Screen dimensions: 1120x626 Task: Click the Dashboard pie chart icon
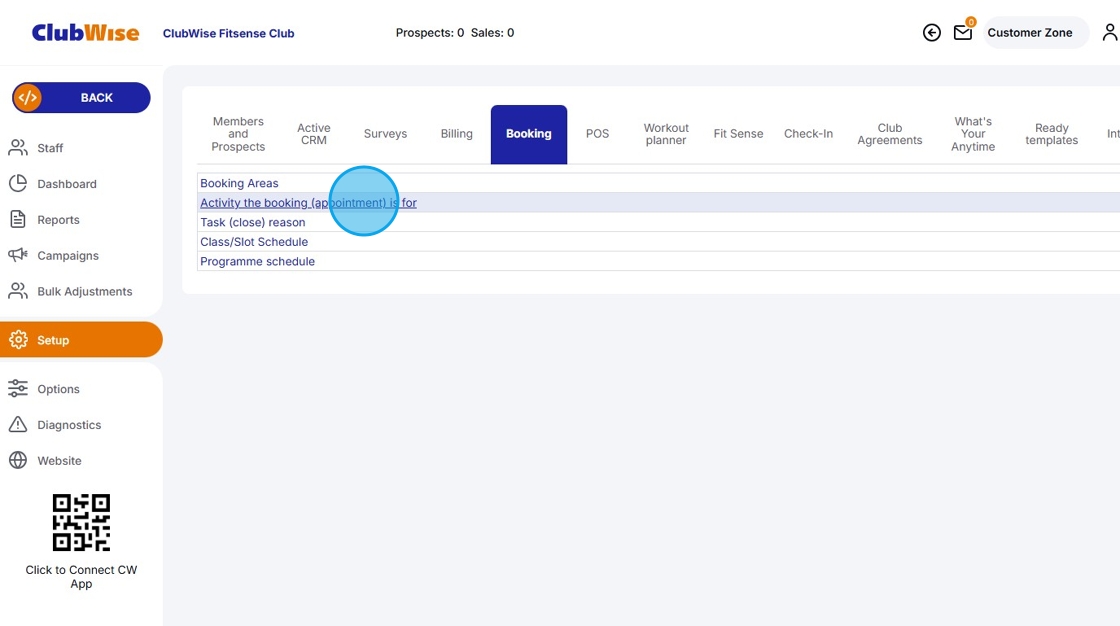pyautogui.click(x=18, y=184)
